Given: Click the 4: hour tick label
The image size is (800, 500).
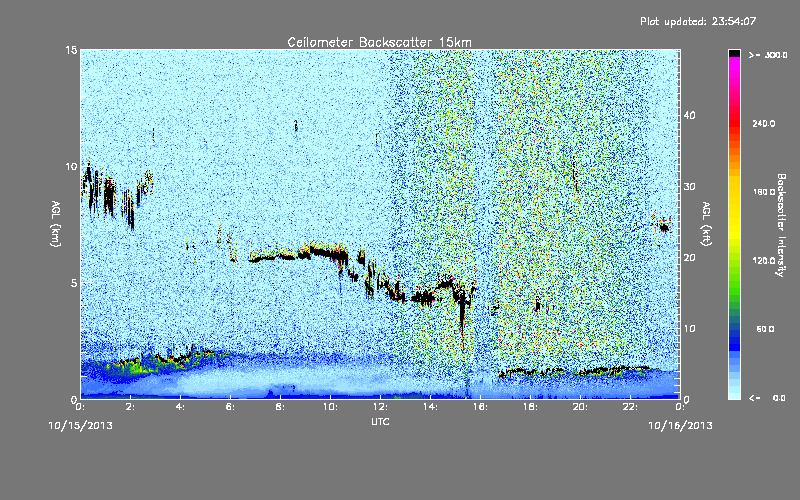Looking at the screenshot, I should [x=180, y=407].
